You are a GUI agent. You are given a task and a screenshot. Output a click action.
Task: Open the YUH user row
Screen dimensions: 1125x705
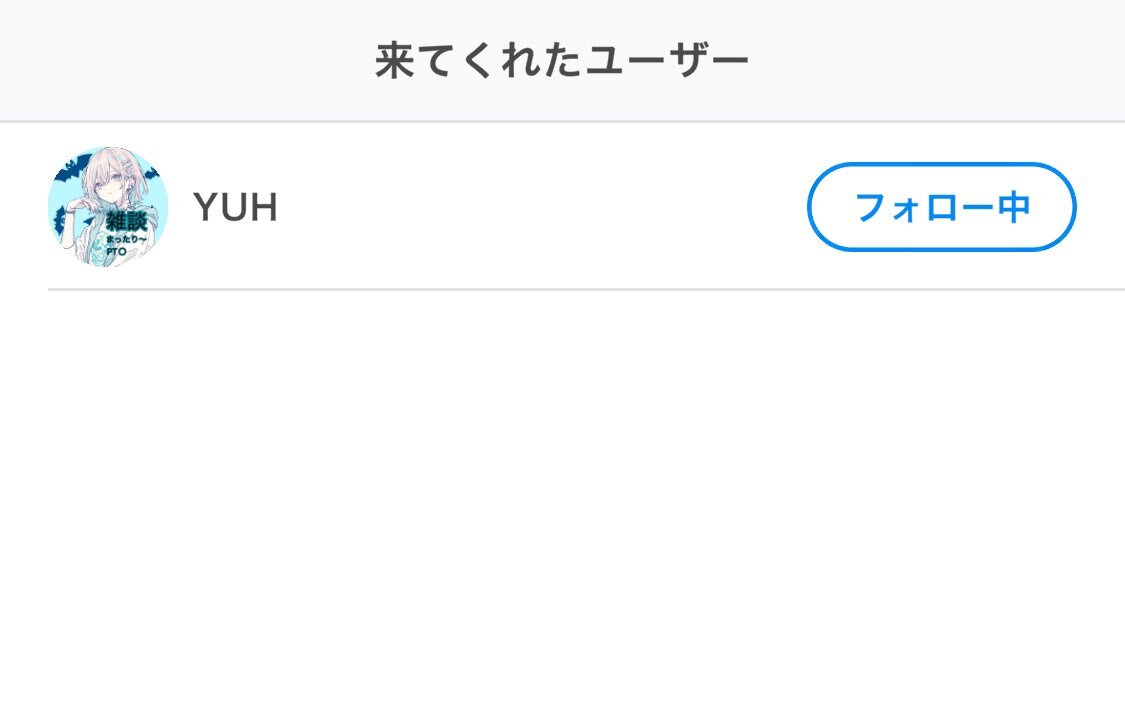(x=500, y=207)
